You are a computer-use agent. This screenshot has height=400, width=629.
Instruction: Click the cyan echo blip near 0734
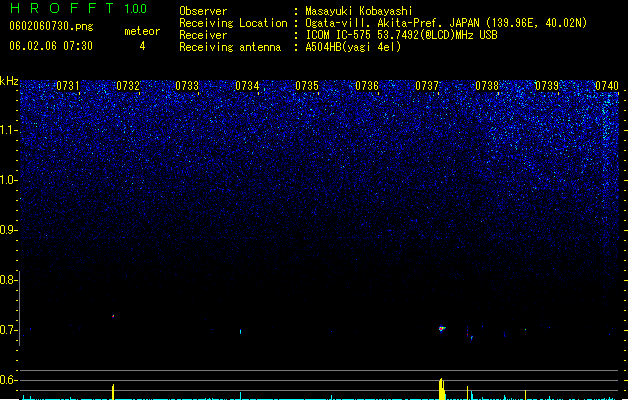pos(240,331)
